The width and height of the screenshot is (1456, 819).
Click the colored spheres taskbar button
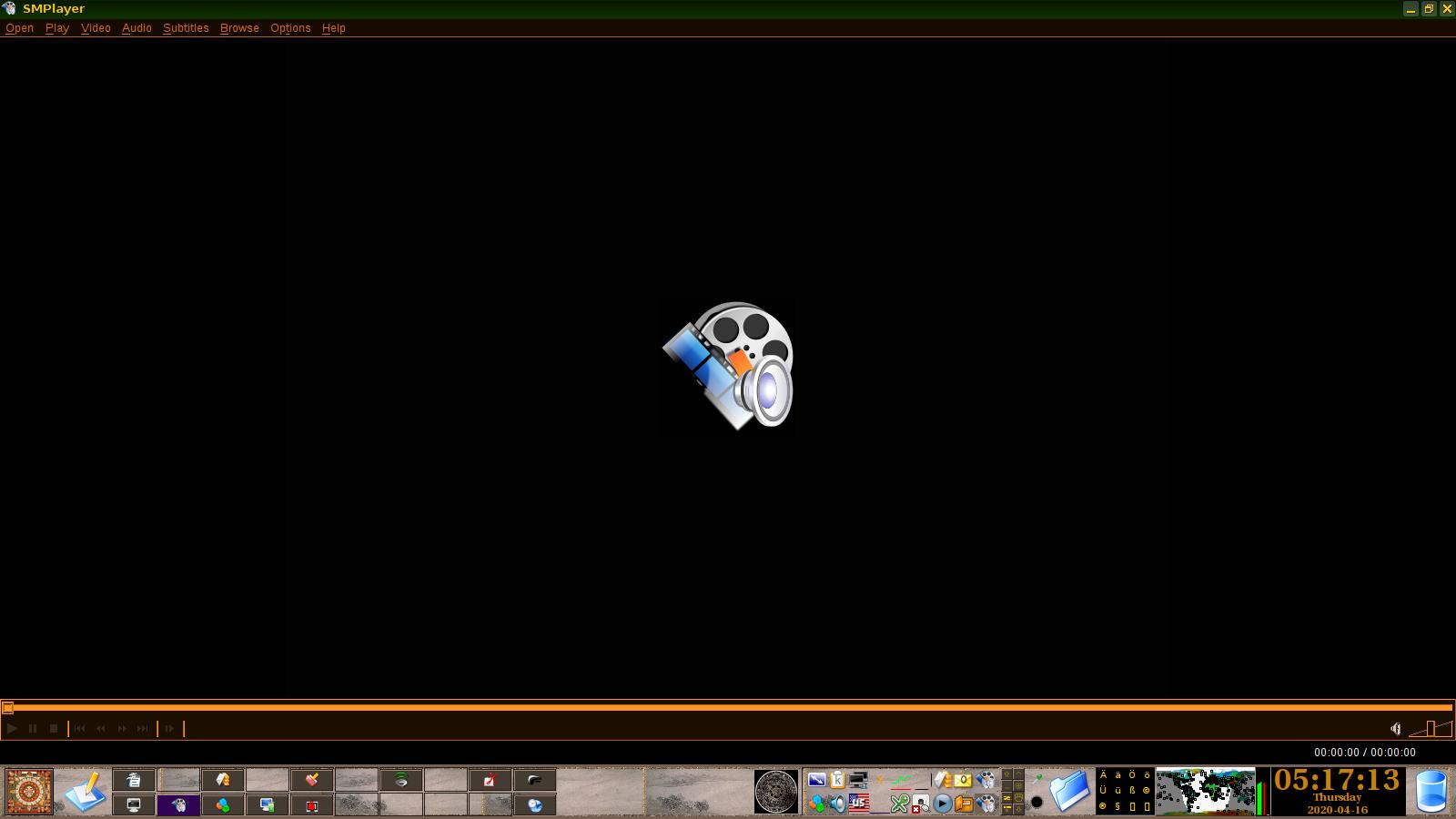223,804
